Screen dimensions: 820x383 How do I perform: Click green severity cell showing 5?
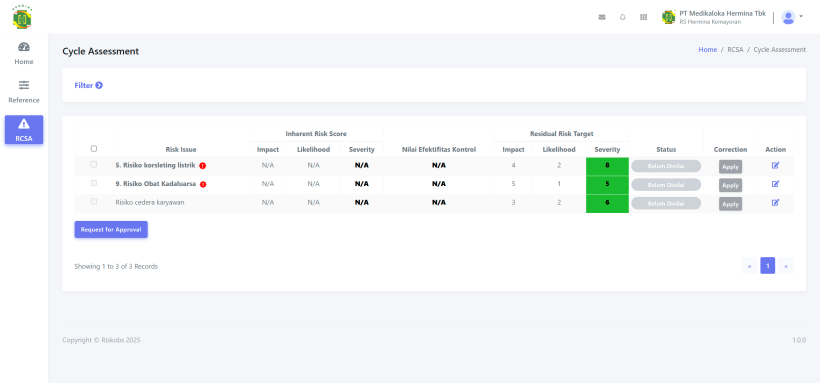coord(607,185)
